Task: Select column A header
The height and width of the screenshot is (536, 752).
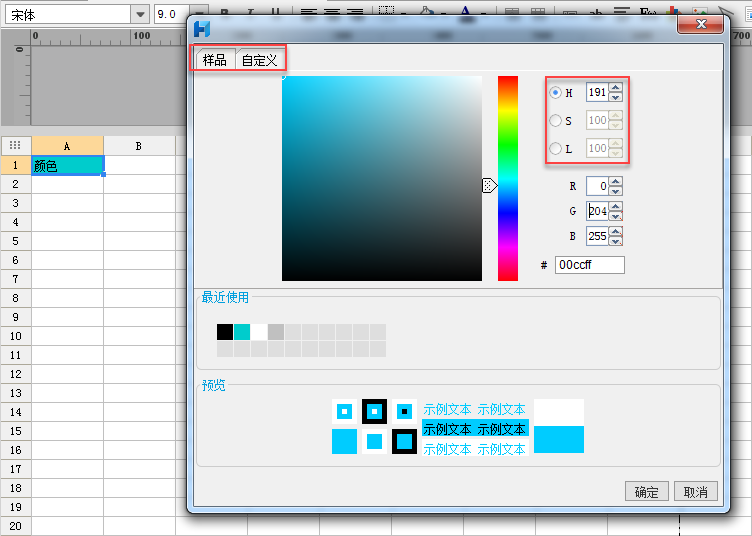Action: pyautogui.click(x=67, y=146)
